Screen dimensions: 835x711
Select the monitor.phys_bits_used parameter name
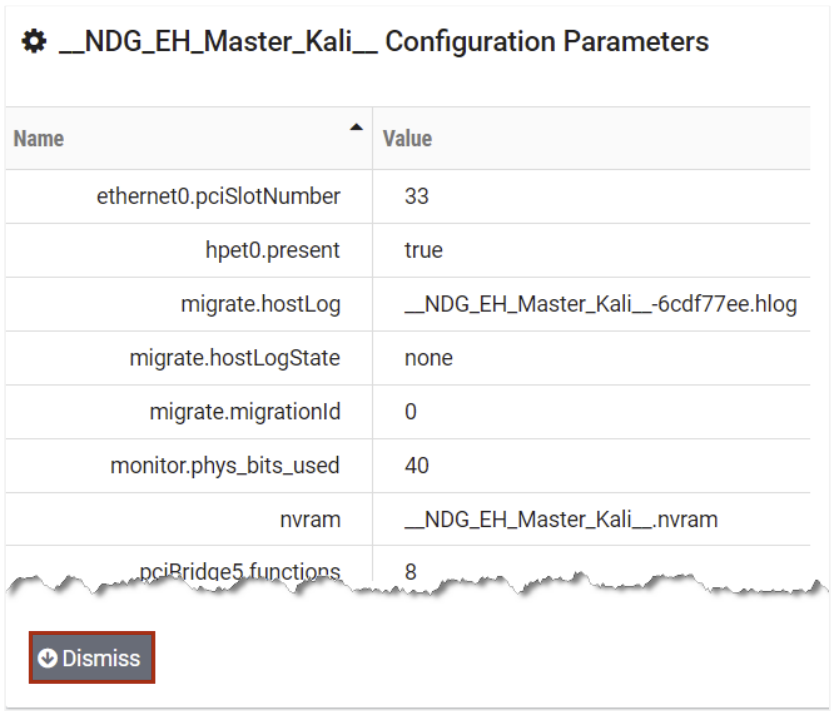(x=225, y=466)
